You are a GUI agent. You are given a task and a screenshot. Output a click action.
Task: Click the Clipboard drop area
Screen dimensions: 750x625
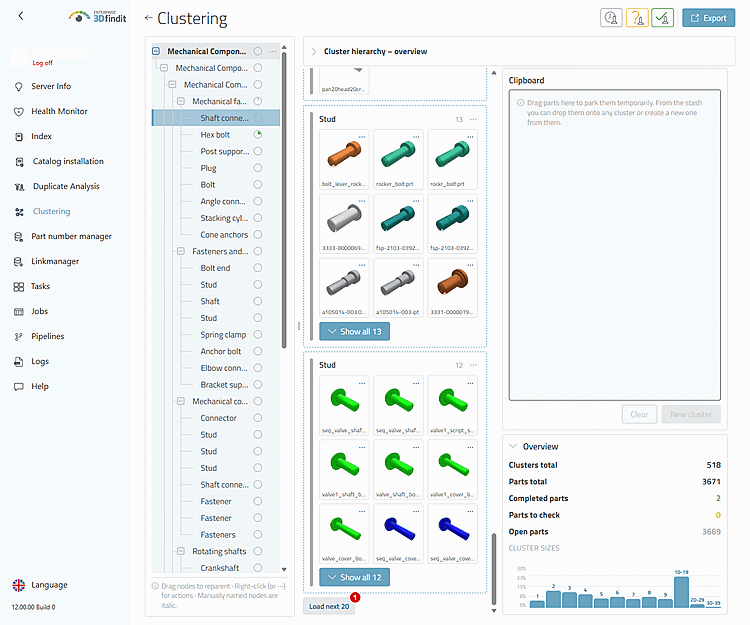[x=615, y=245]
